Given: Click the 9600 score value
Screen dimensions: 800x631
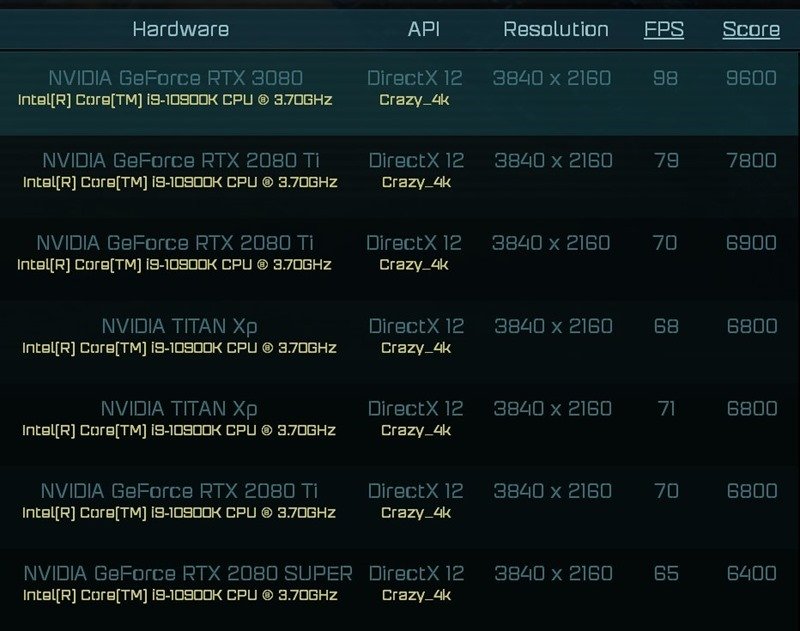Looking at the screenshot, I should pyautogui.click(x=752, y=78).
